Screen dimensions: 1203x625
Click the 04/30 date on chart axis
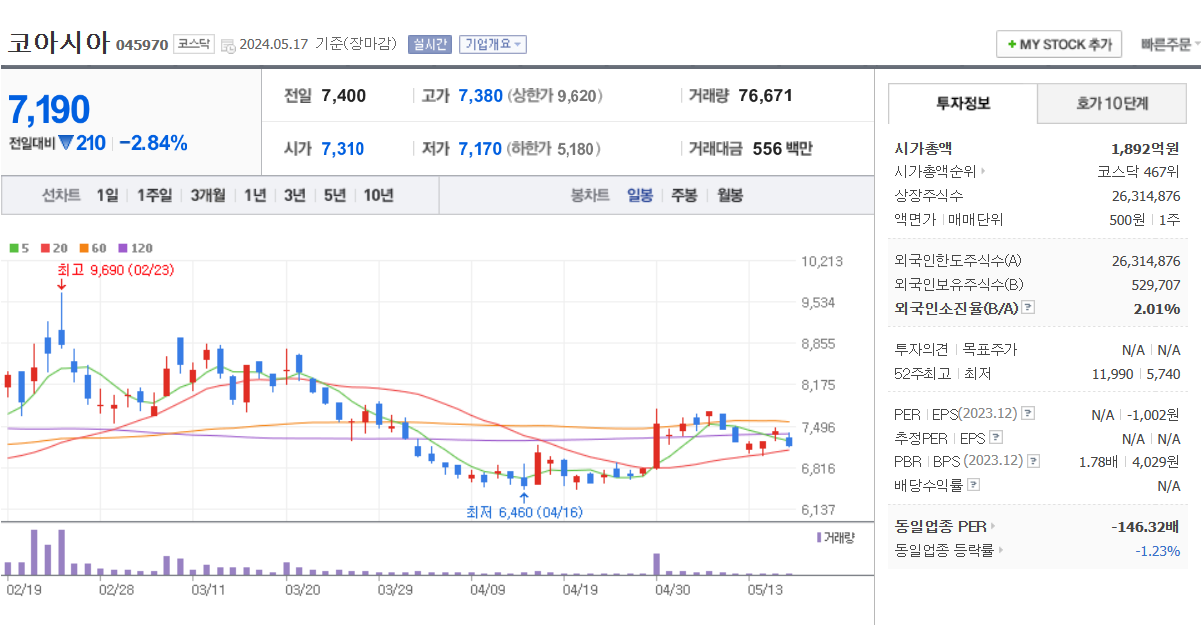671,590
